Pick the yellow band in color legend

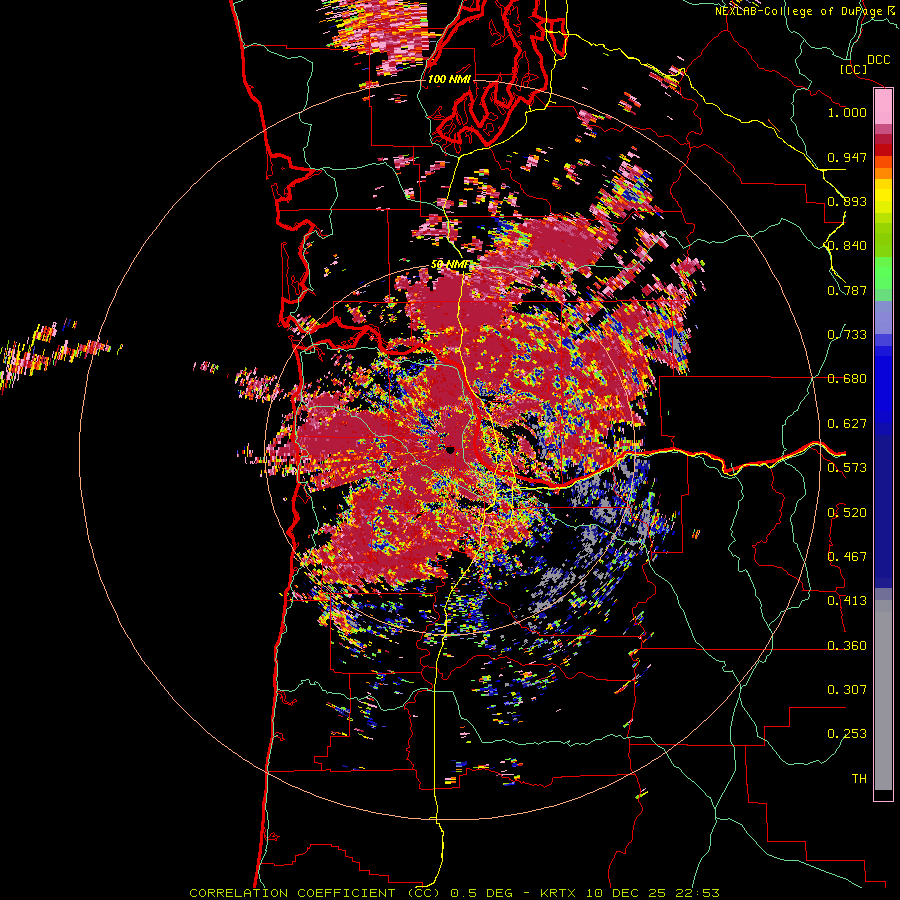coord(883,197)
